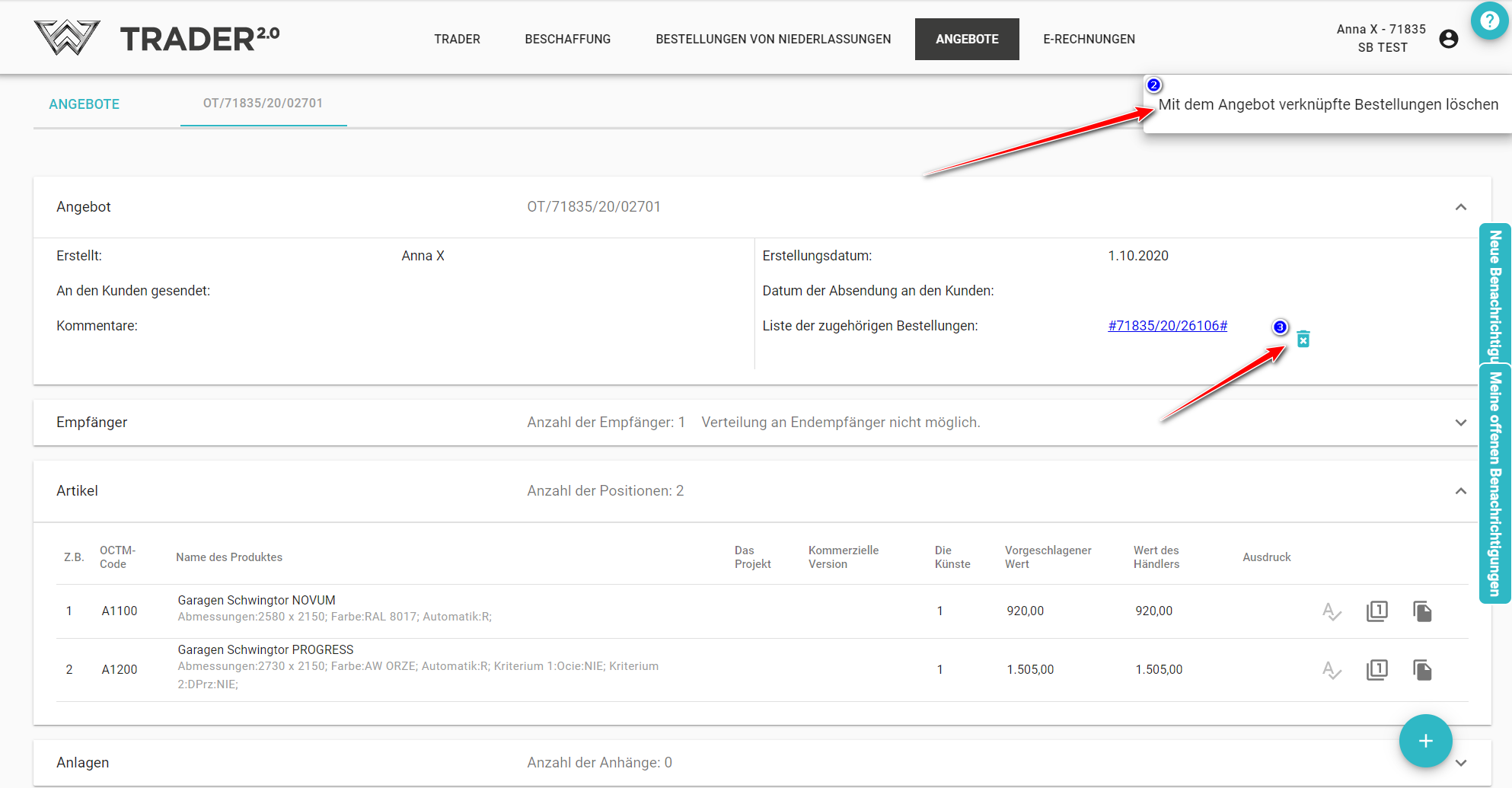Click the spellcheck icon for Garagen Schwingtor NOVUM
The image size is (1512, 788).
point(1331,611)
